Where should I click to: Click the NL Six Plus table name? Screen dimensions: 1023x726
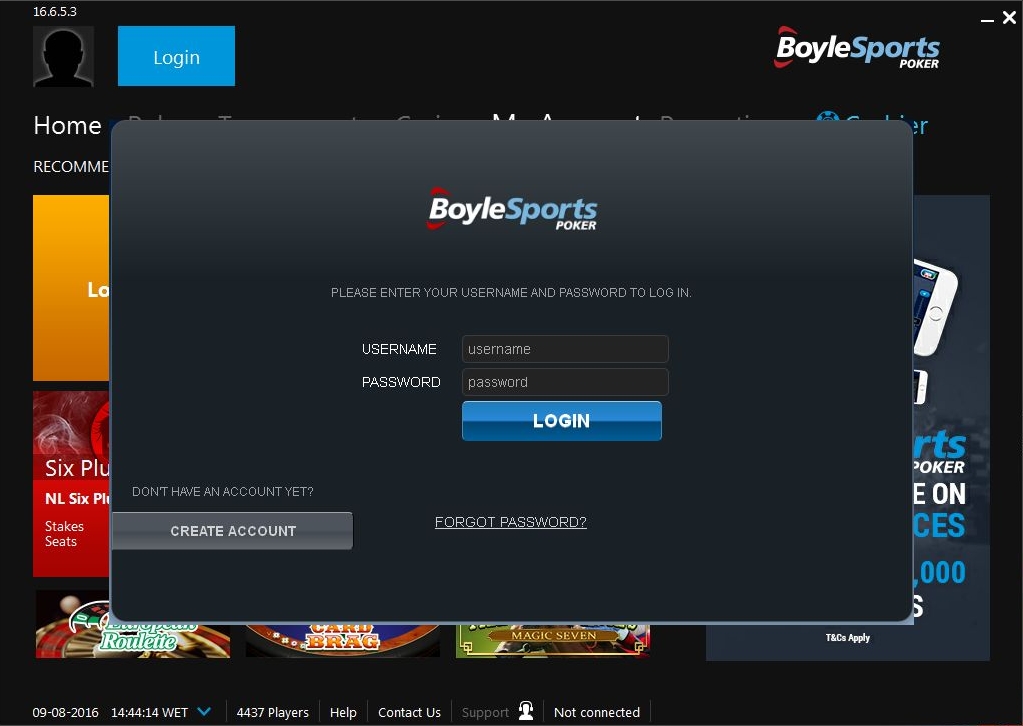pyautogui.click(x=77, y=499)
